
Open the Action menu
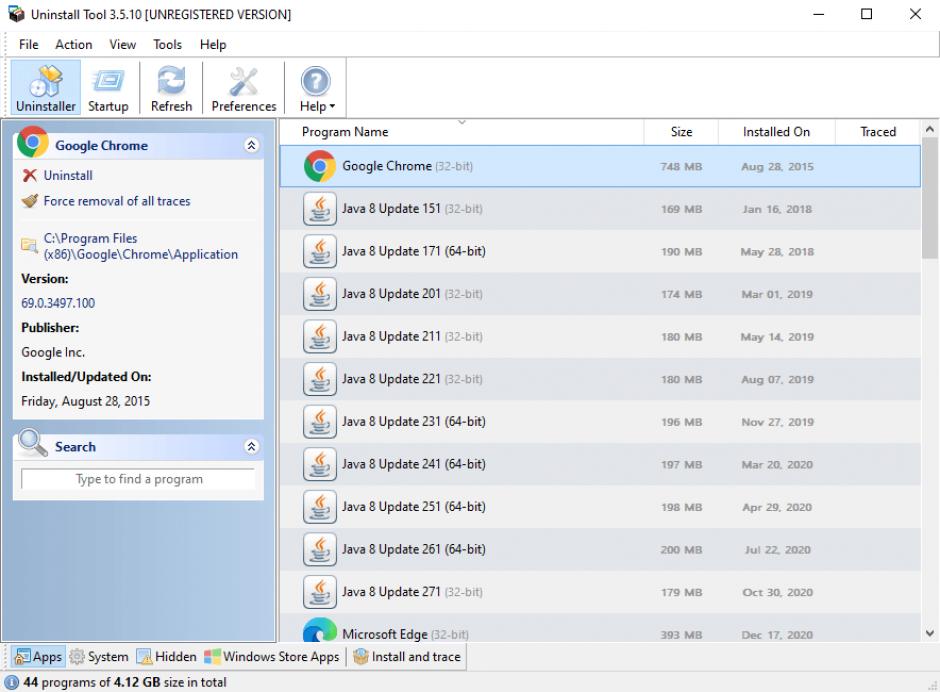pyautogui.click(x=73, y=44)
